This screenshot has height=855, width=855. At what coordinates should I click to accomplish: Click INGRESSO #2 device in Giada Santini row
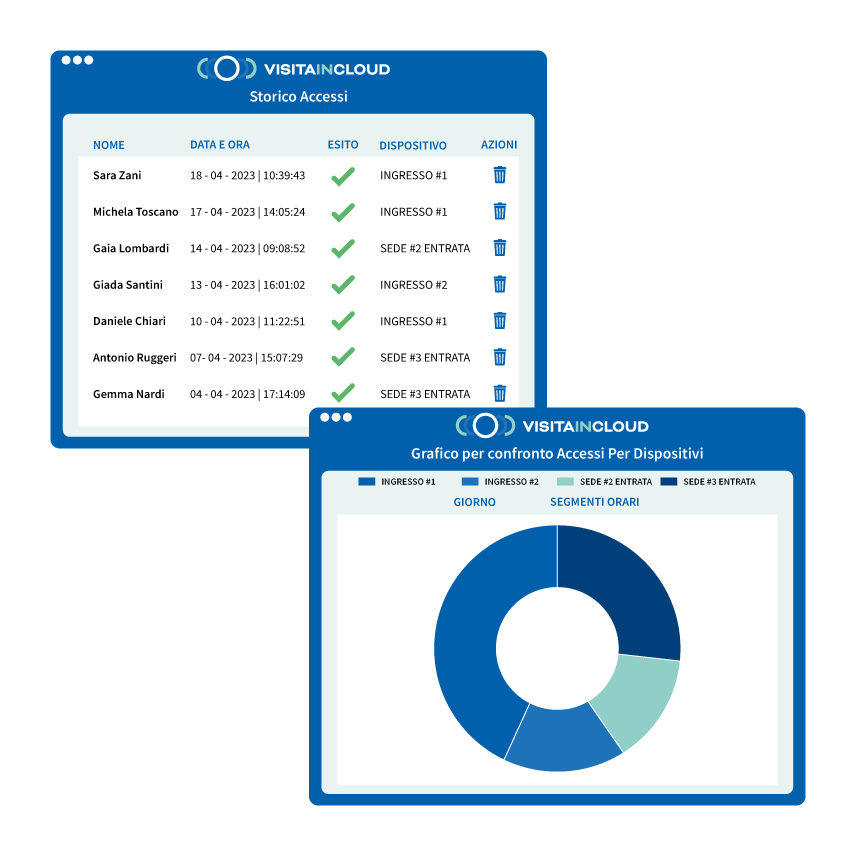pos(413,285)
